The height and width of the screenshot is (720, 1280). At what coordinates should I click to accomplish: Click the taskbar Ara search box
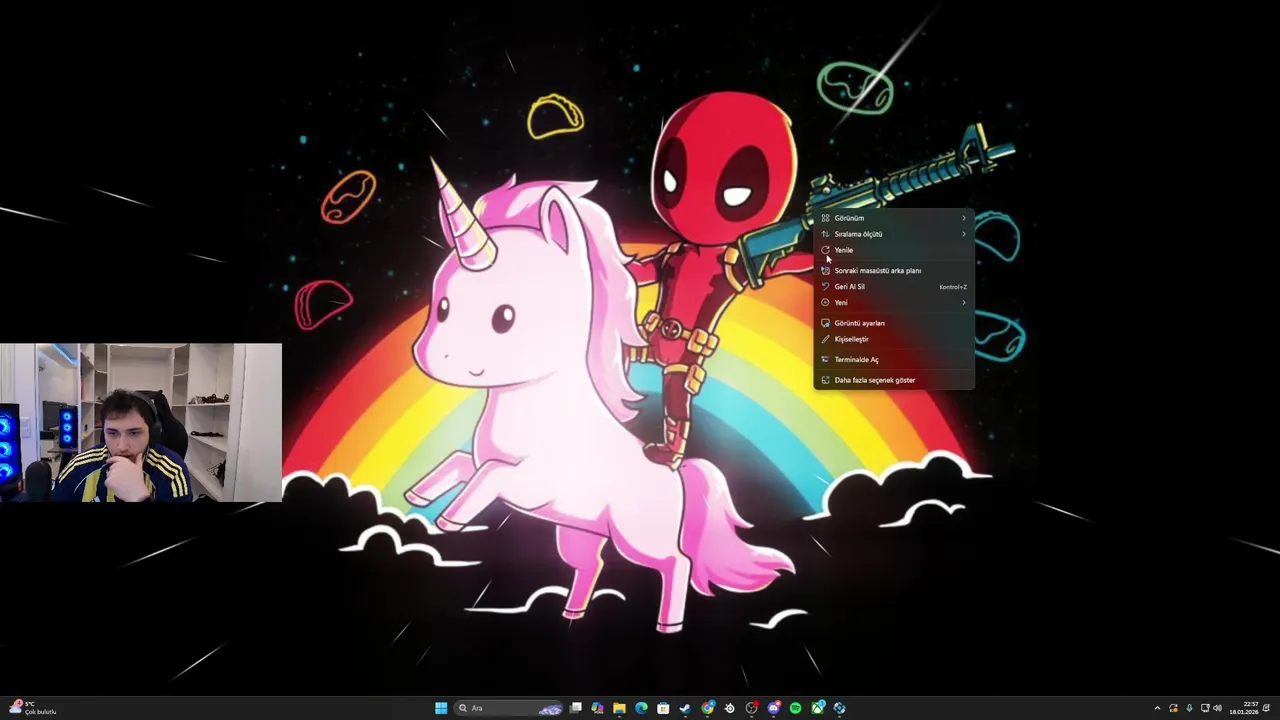[x=508, y=708]
